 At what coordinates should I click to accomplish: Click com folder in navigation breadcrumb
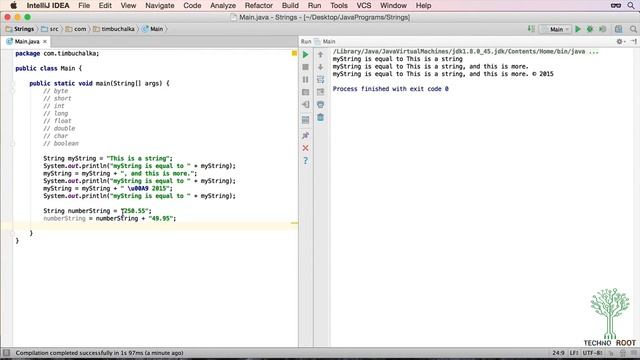tap(76, 29)
